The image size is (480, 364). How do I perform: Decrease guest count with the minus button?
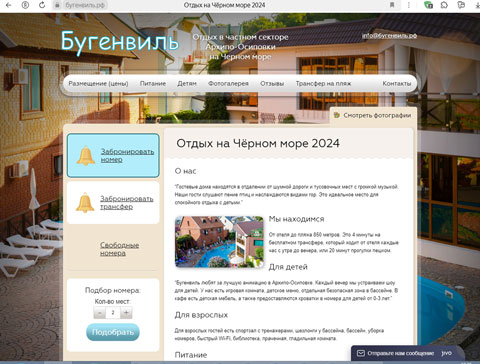[x=99, y=313]
